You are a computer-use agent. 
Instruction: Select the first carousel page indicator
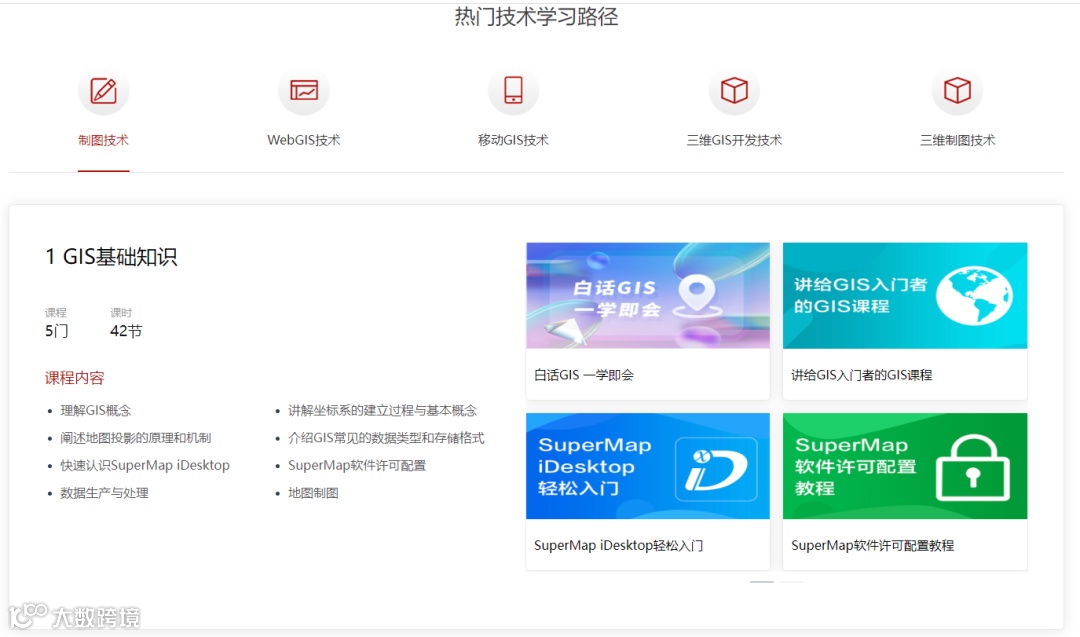(x=762, y=582)
